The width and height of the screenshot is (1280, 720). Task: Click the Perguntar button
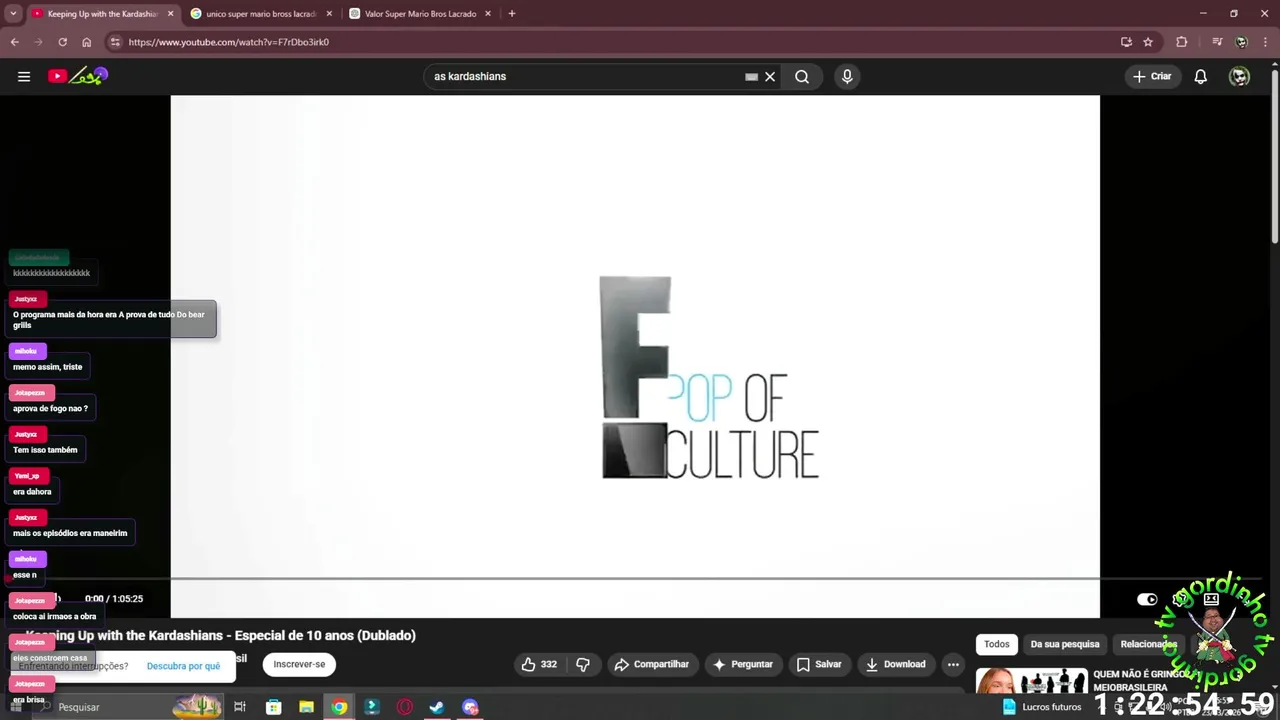coord(742,664)
